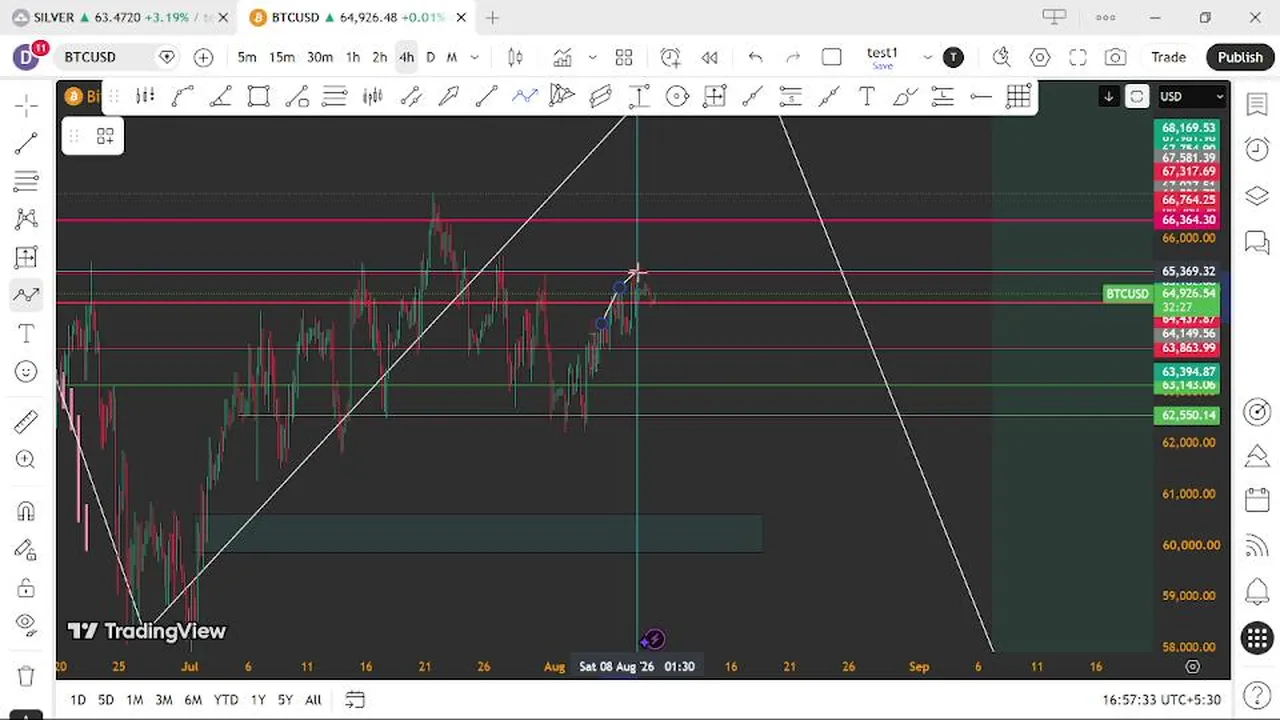The height and width of the screenshot is (720, 1280).
Task: Open the patterns tool in left sidebar
Action: coord(26,219)
